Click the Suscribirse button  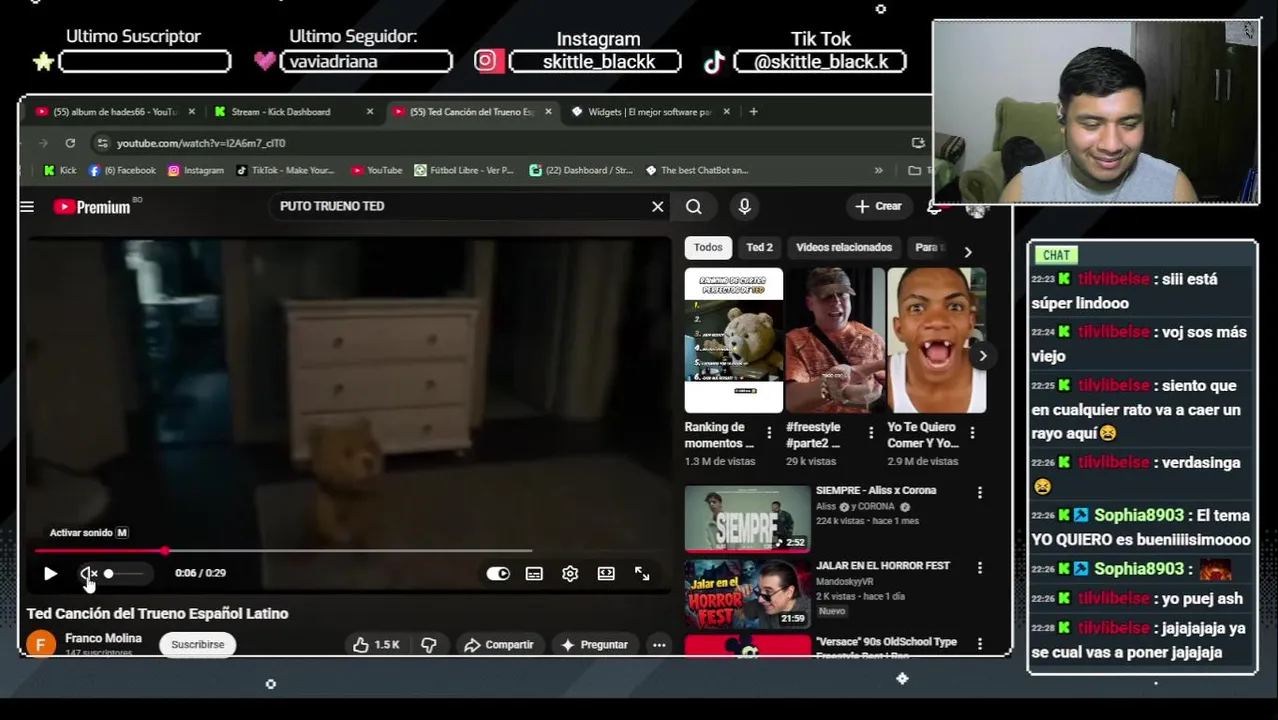198,644
